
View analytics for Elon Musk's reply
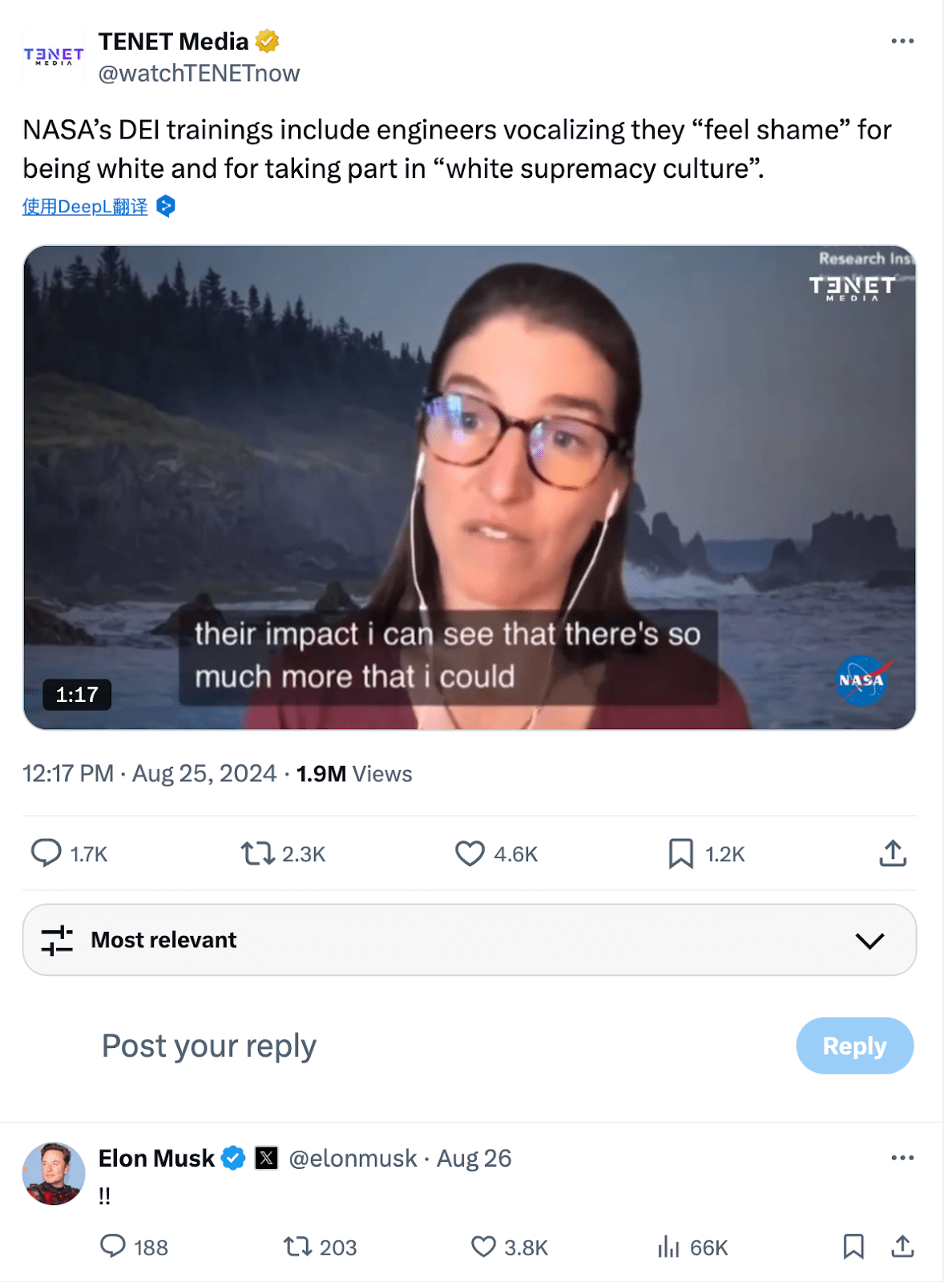click(x=668, y=1247)
